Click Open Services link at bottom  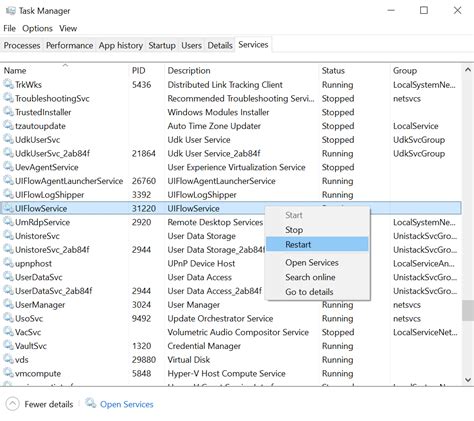(x=127, y=404)
